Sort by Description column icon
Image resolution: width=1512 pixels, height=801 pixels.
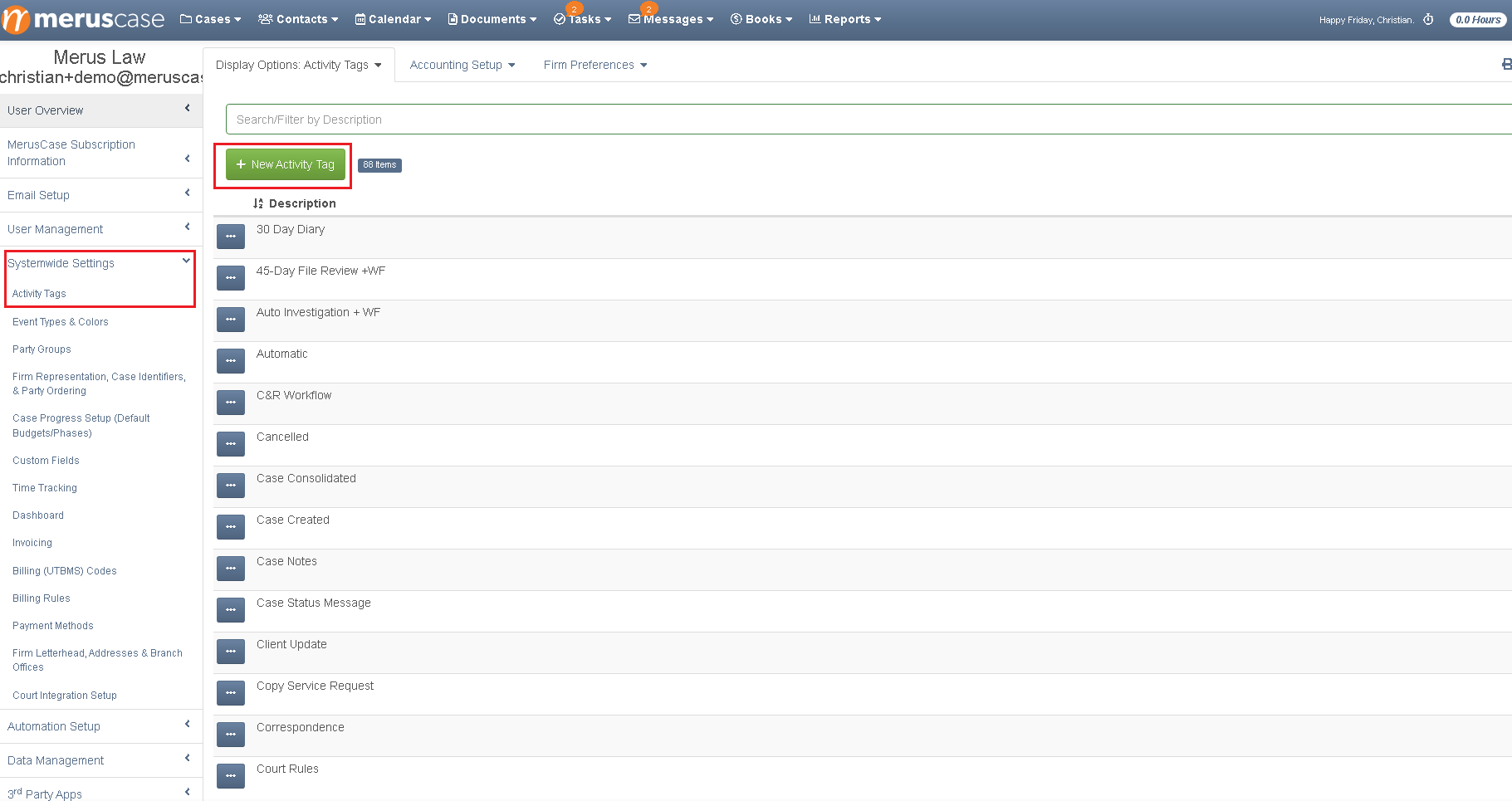[x=258, y=203]
